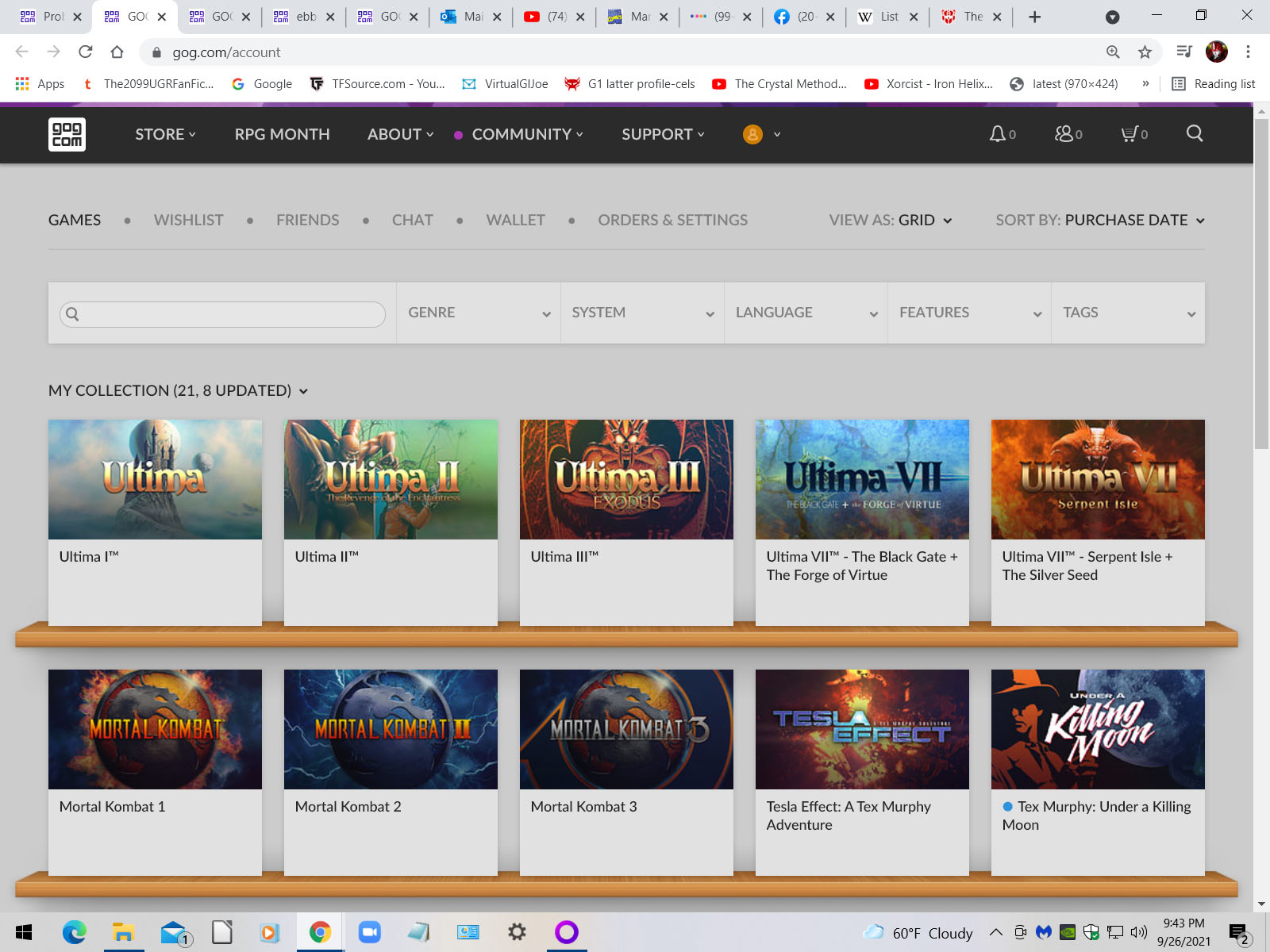The width and height of the screenshot is (1270, 952).
Task: Open Ultima III Exodus thumbnail
Action: (626, 479)
